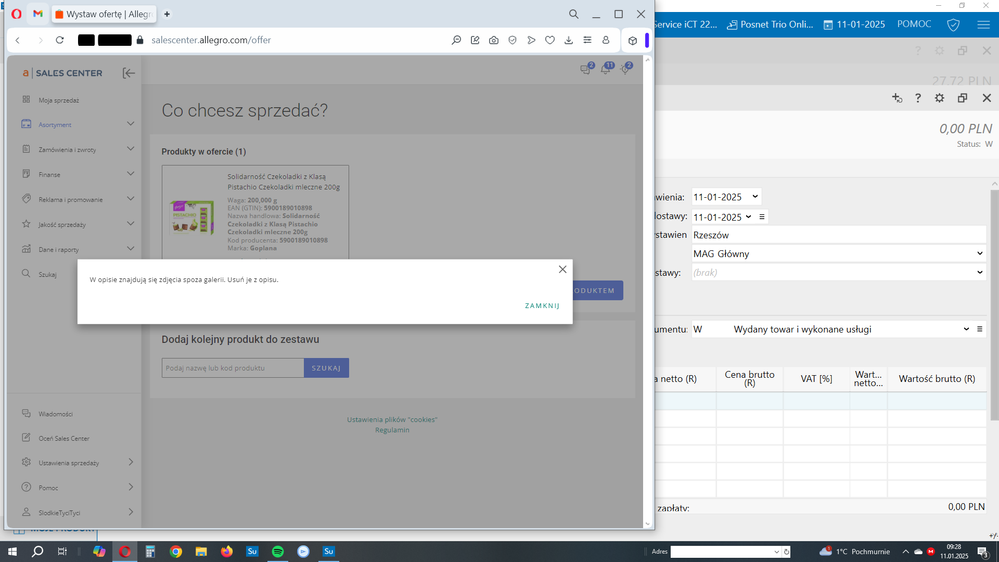Close the description warning dialog with X

562,270
